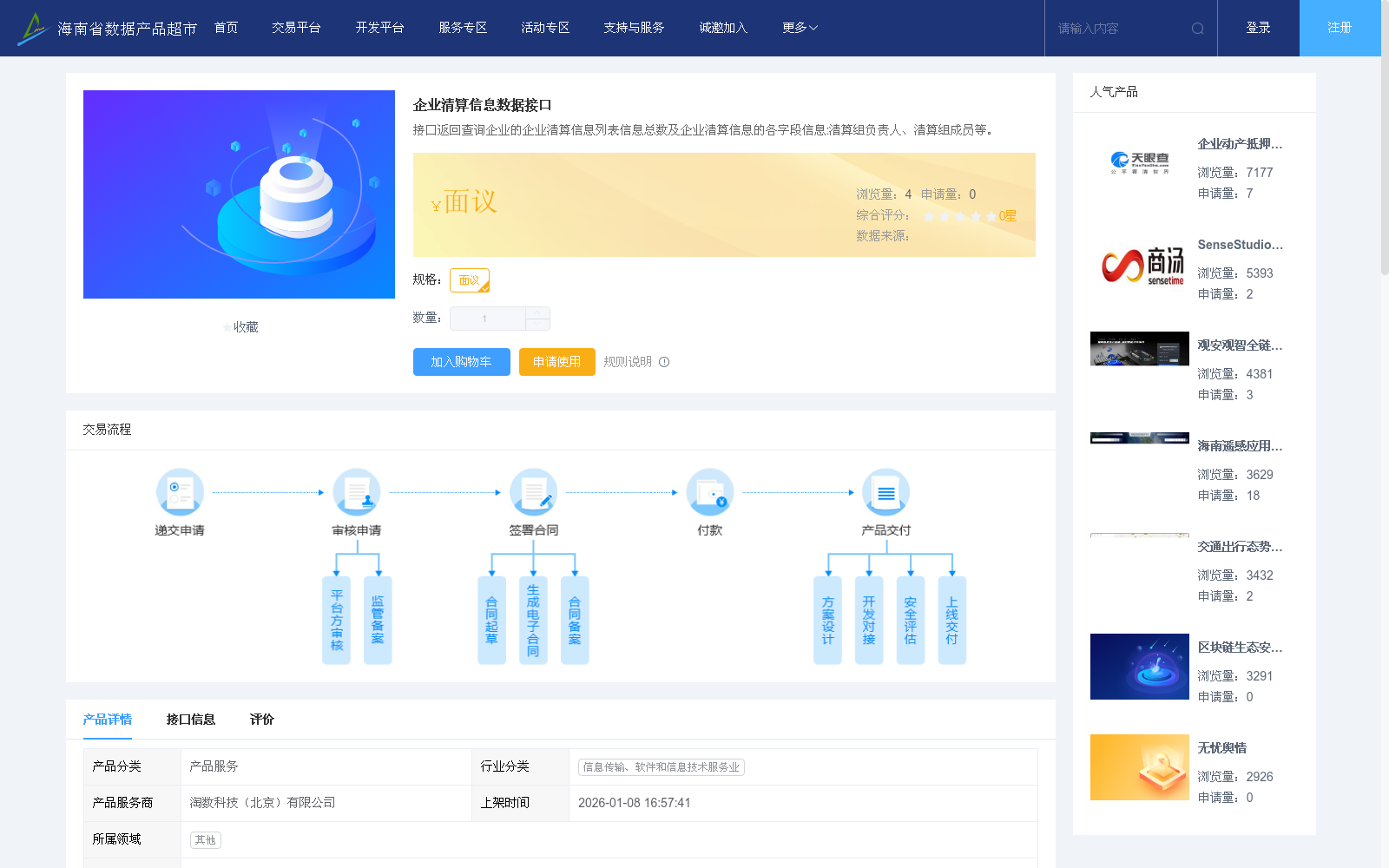1389x868 pixels.
Task: Open the 服务专区 menu item
Action: [x=463, y=28]
